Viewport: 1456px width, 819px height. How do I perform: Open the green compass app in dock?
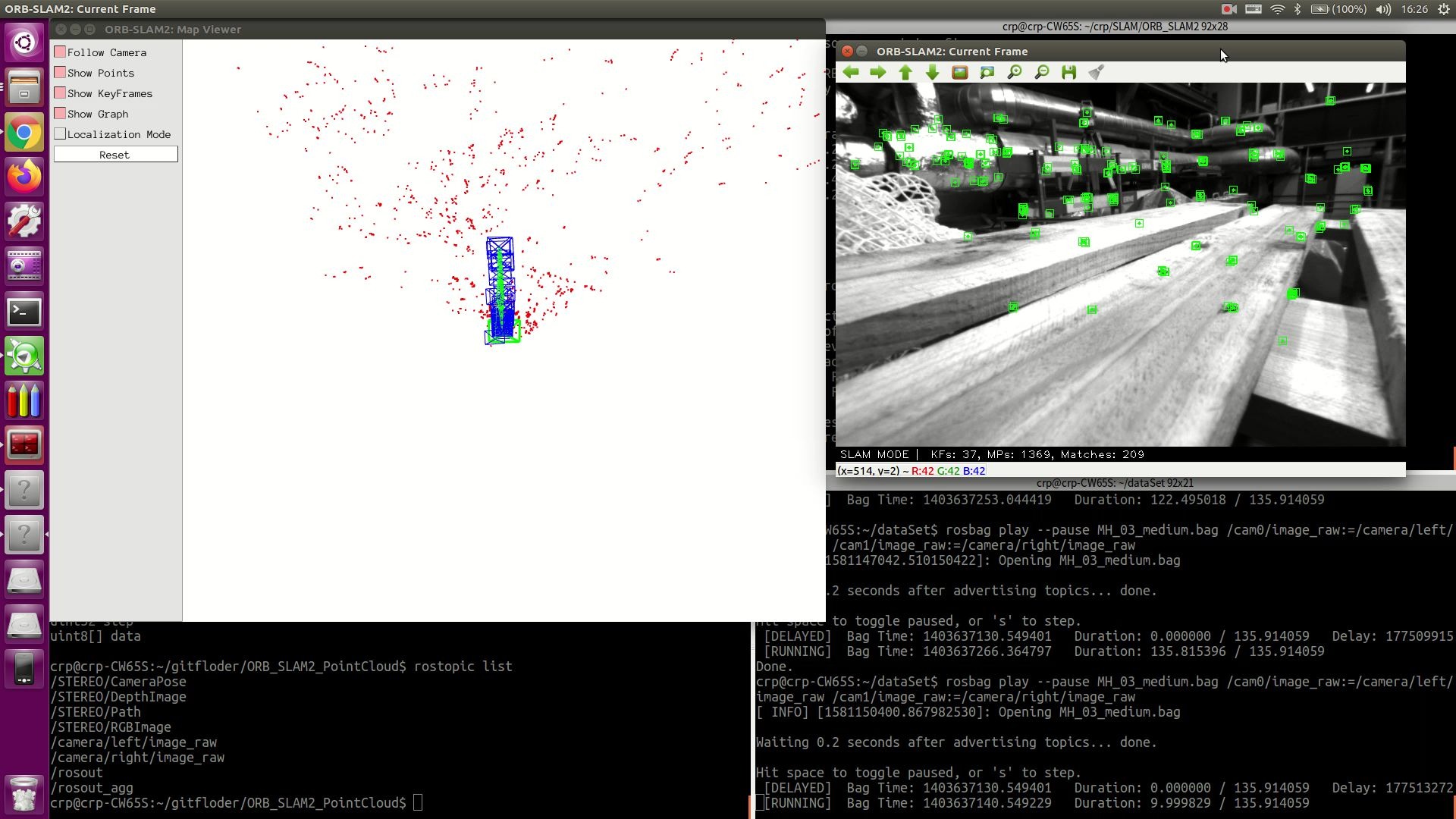click(24, 356)
